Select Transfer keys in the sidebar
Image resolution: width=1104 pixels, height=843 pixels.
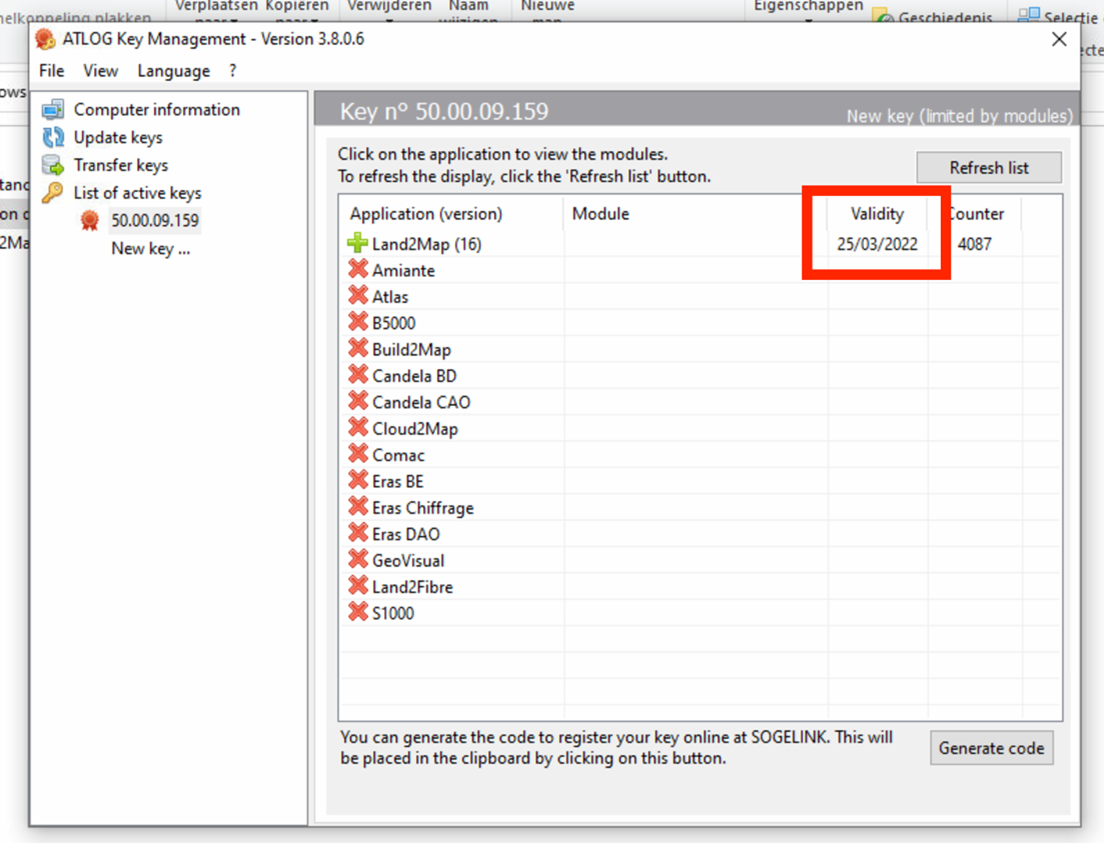point(121,165)
